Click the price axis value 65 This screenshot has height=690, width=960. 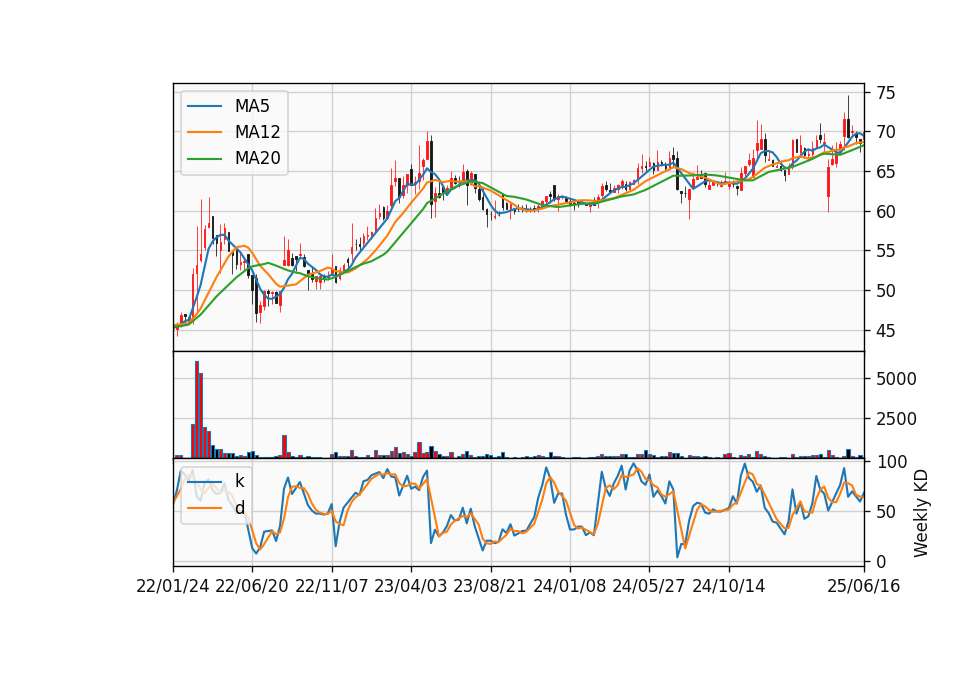point(885,172)
